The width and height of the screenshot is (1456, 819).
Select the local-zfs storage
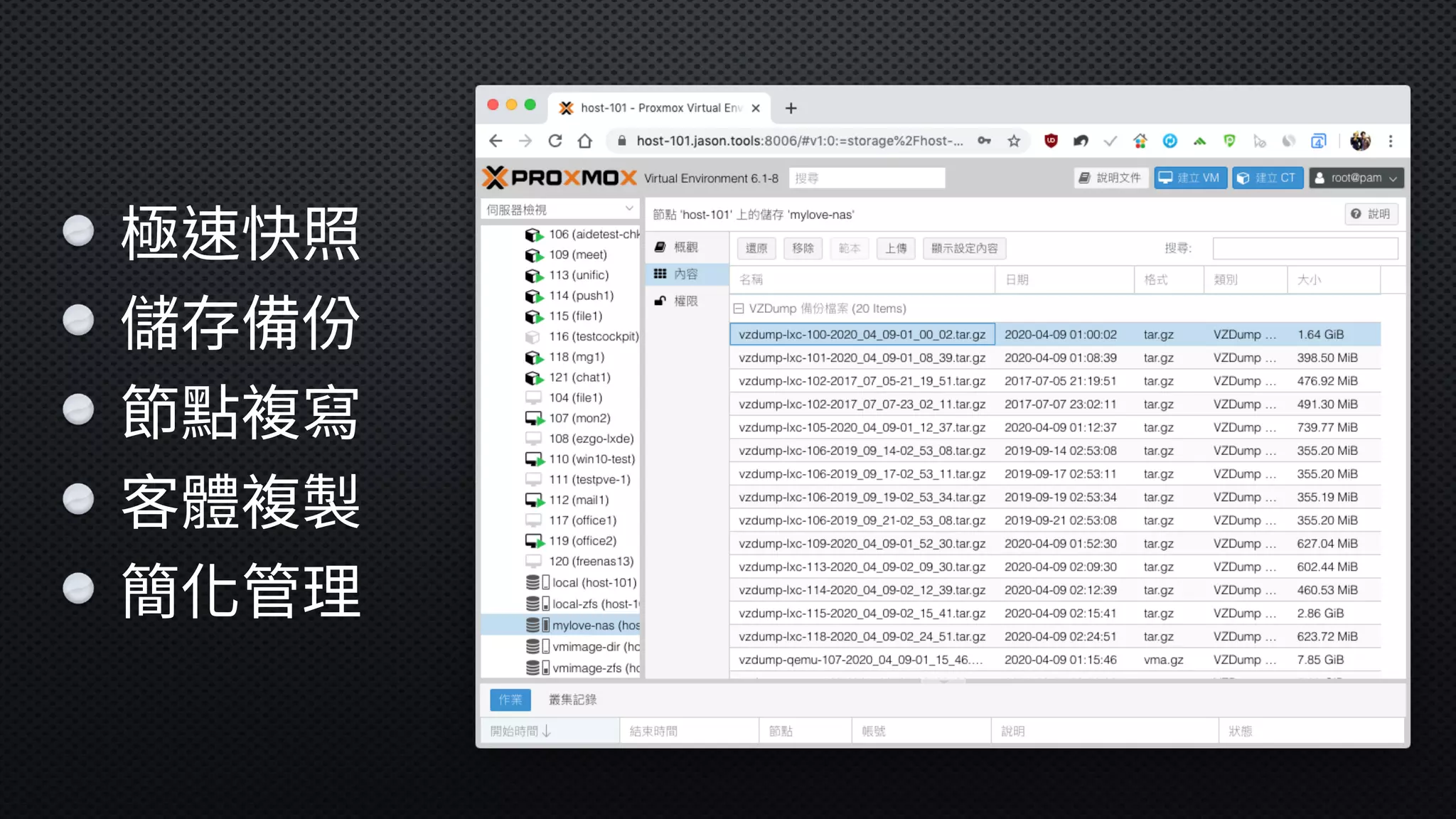(582, 604)
